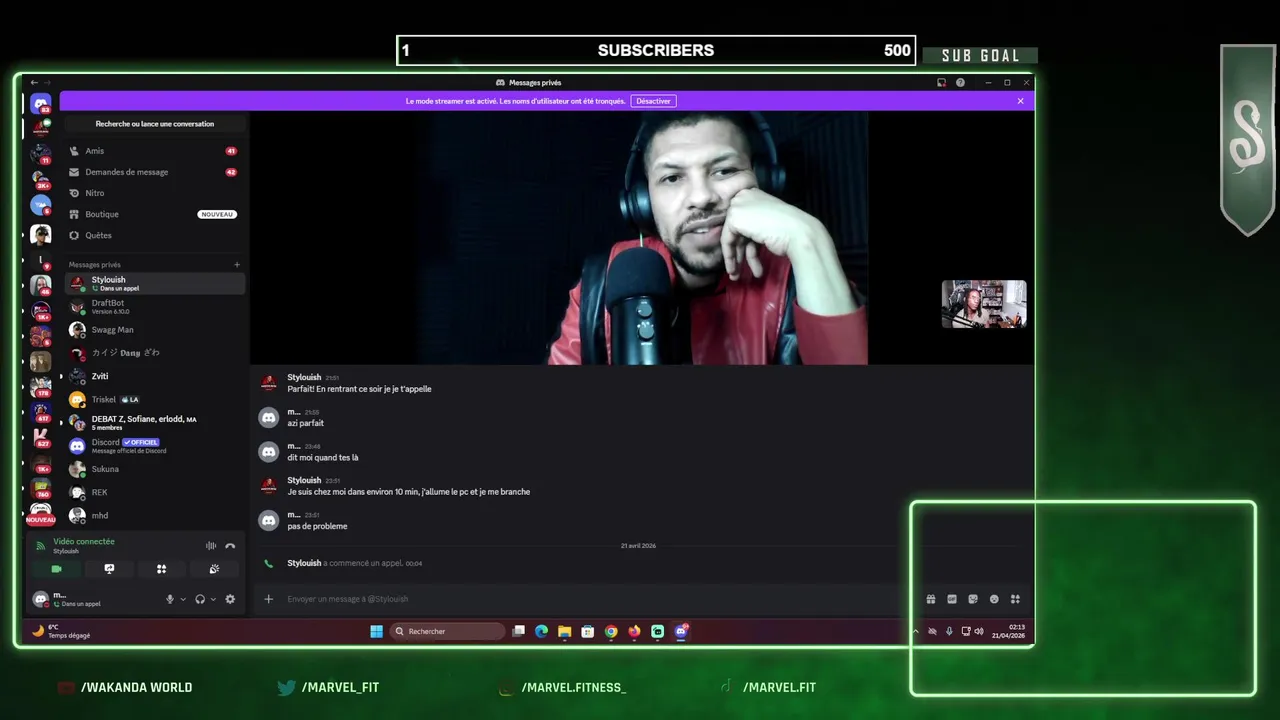Mute the microphone in user panel

pos(169,599)
